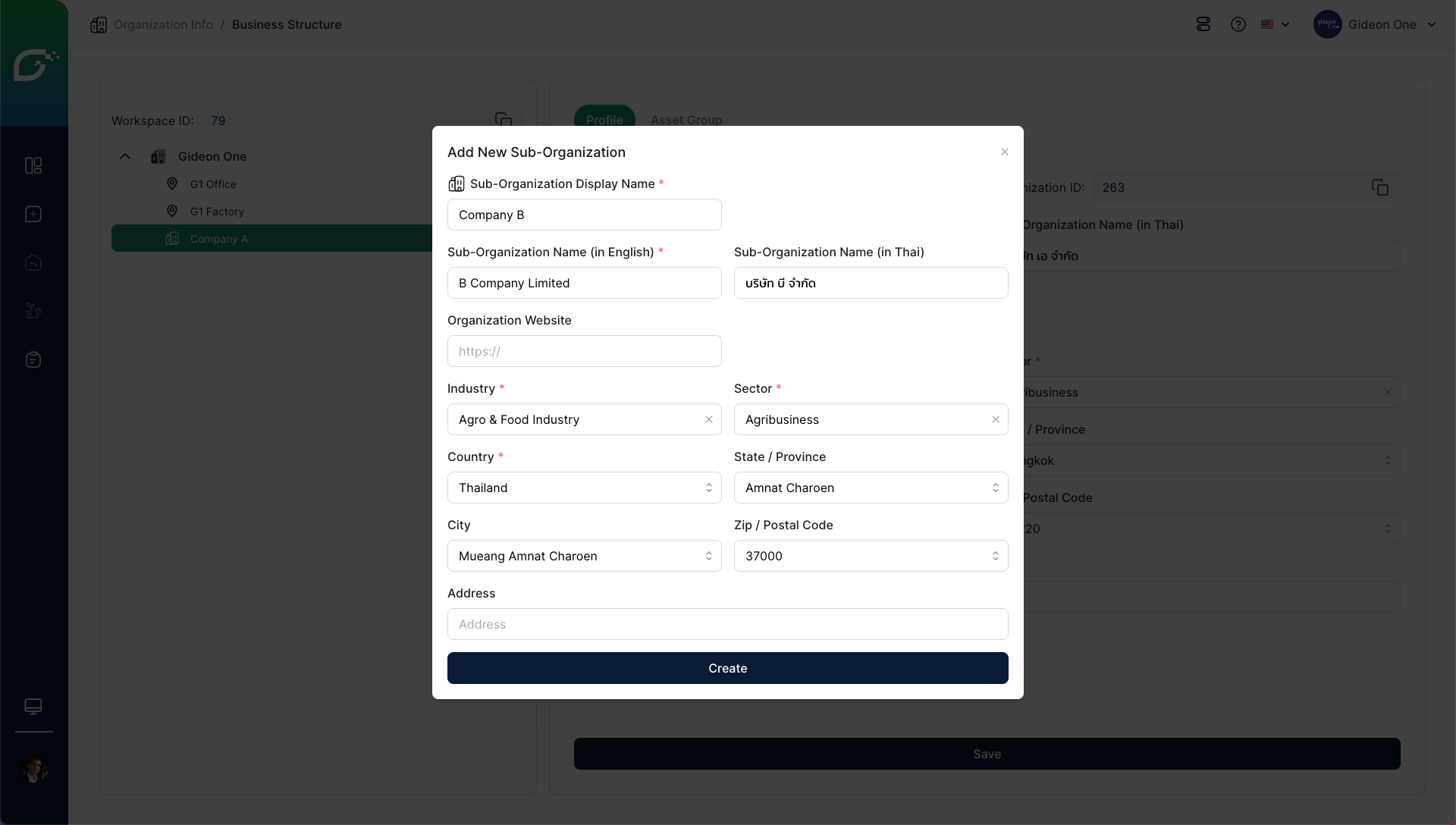Open the clipboard sidebar icon
1456x825 pixels.
33,359
